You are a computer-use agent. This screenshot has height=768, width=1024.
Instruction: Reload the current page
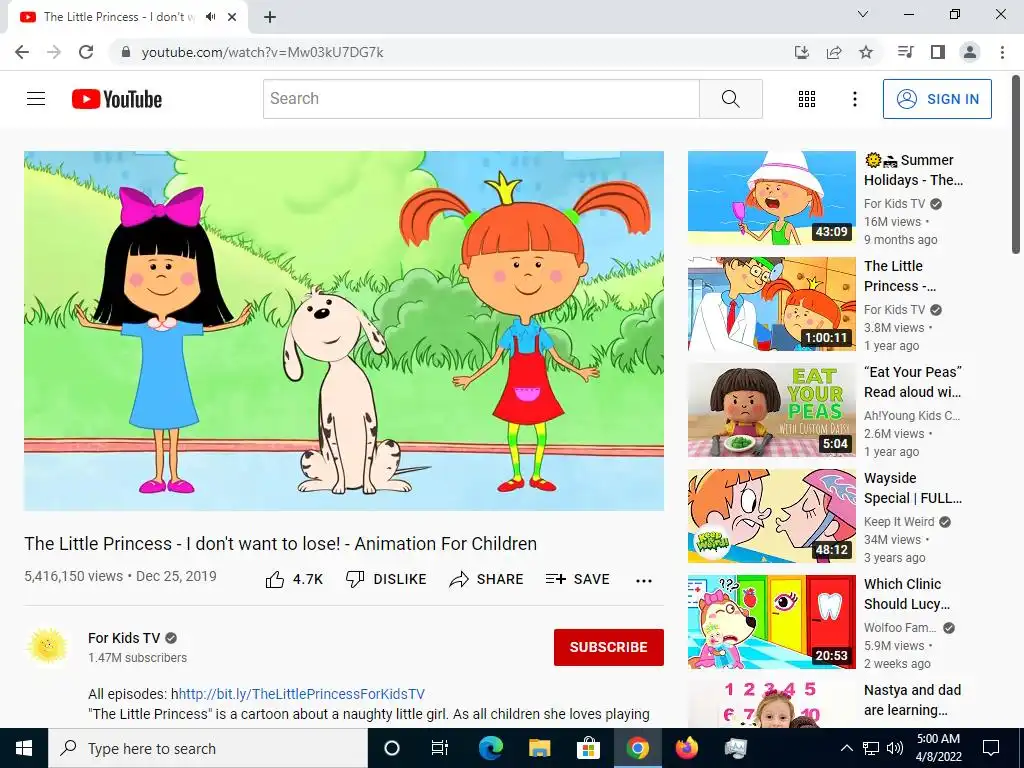point(86,52)
